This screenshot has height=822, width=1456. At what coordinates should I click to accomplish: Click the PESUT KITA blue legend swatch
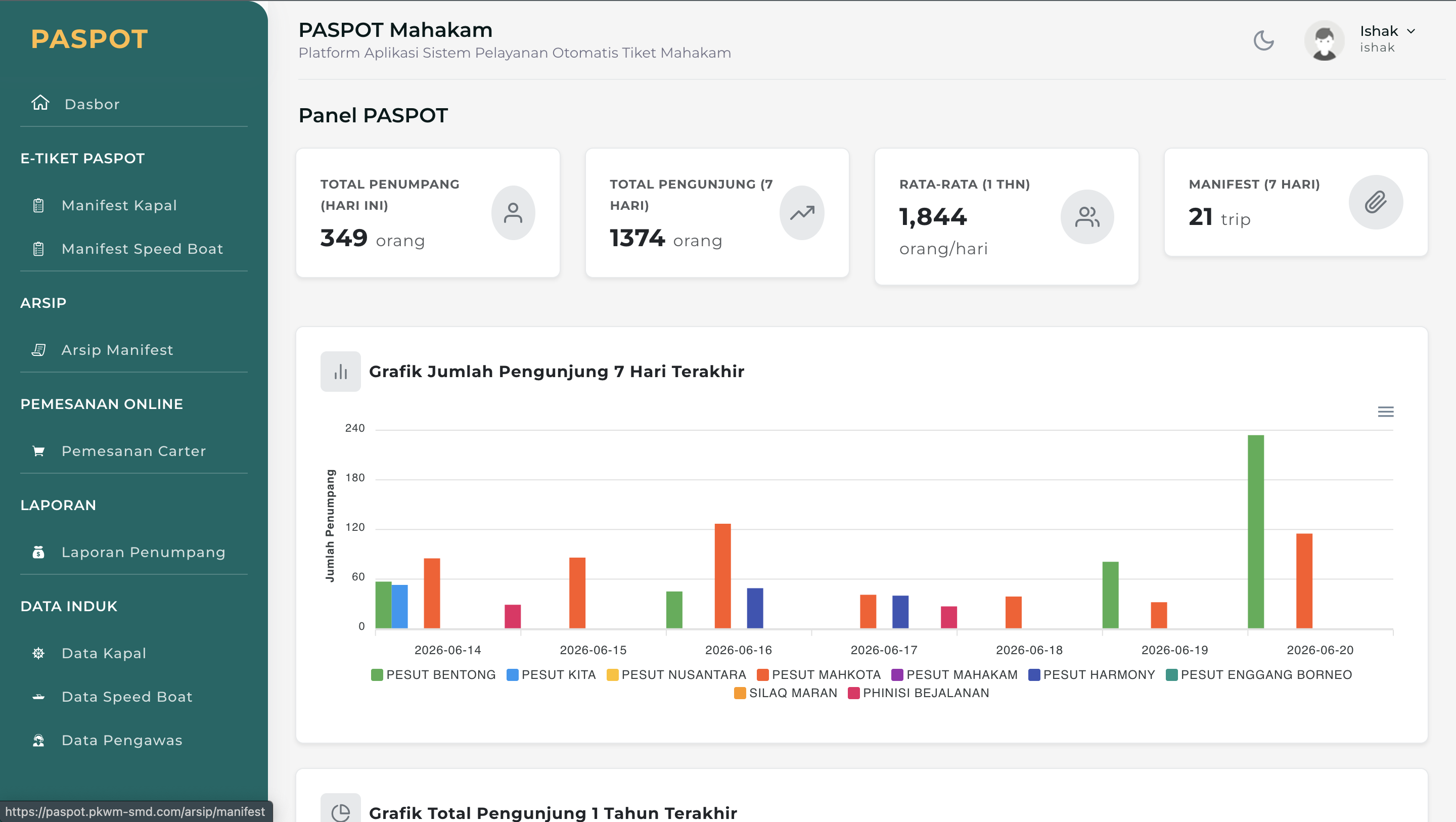pos(512,674)
